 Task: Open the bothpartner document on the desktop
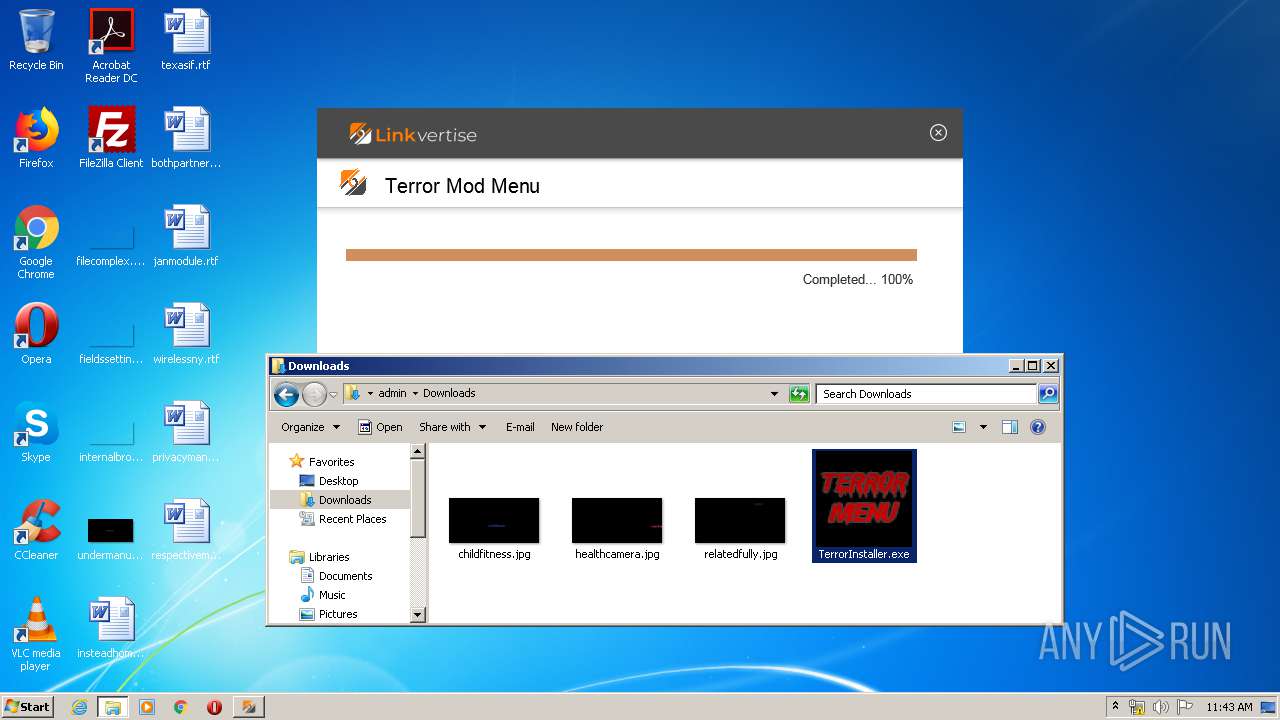[186, 138]
